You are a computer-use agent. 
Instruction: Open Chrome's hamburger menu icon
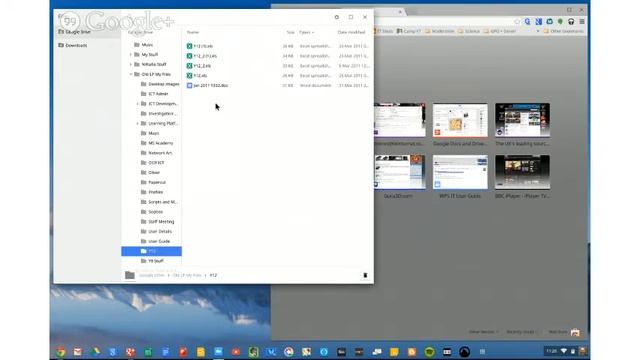[582, 21]
